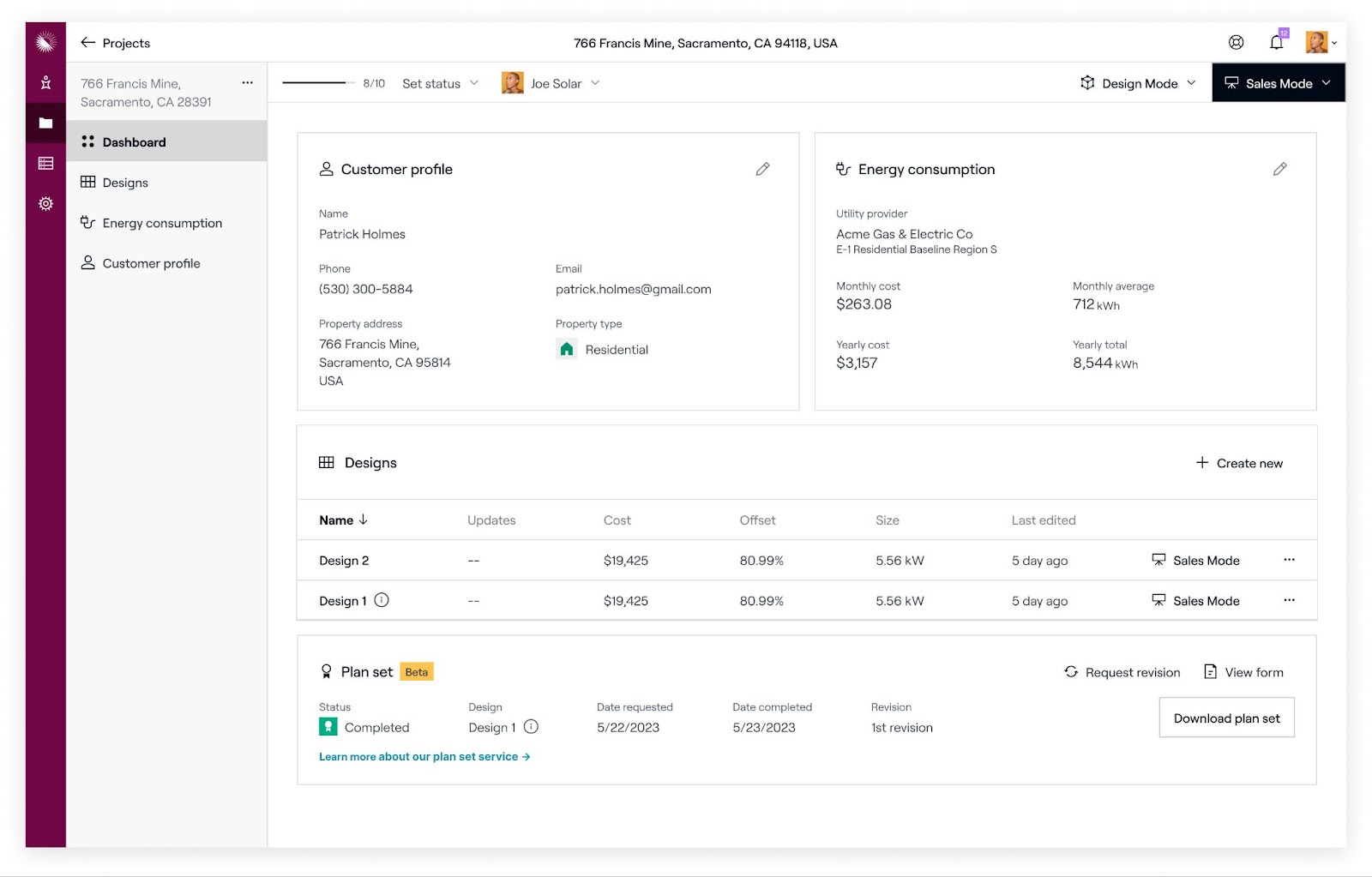Viewport: 1372px width, 877px height.
Task: Click the 8/10 progress bar
Action: tap(314, 83)
